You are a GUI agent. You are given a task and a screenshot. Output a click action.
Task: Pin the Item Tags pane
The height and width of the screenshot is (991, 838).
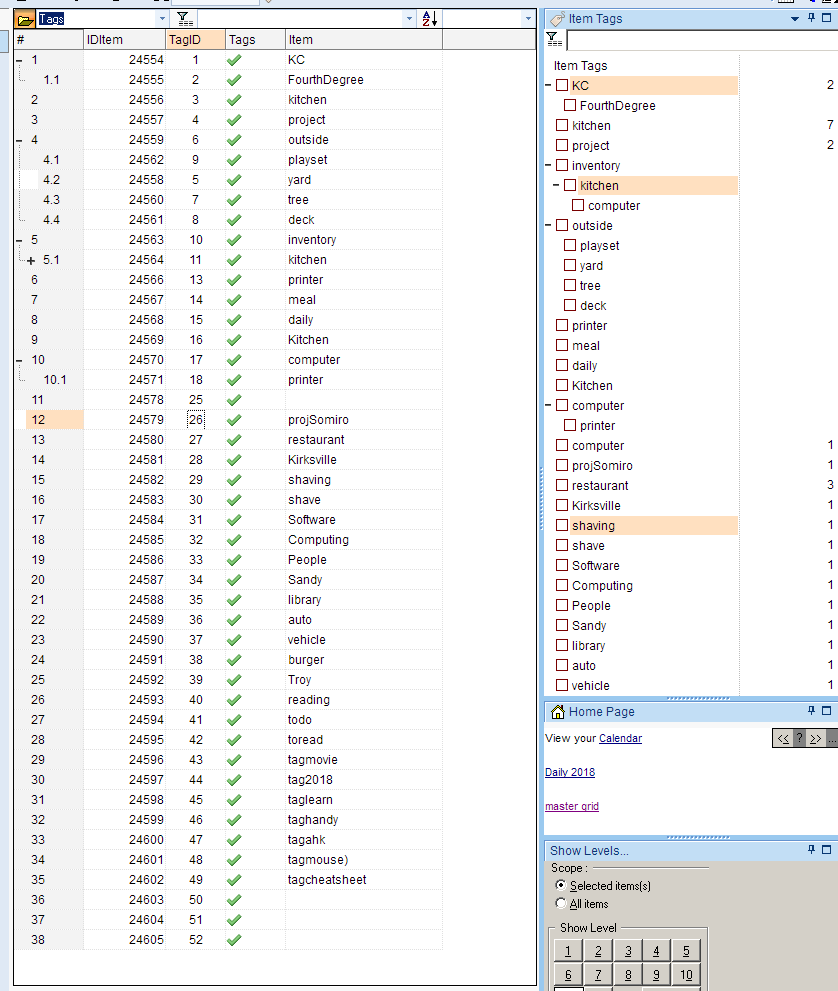tap(811, 18)
